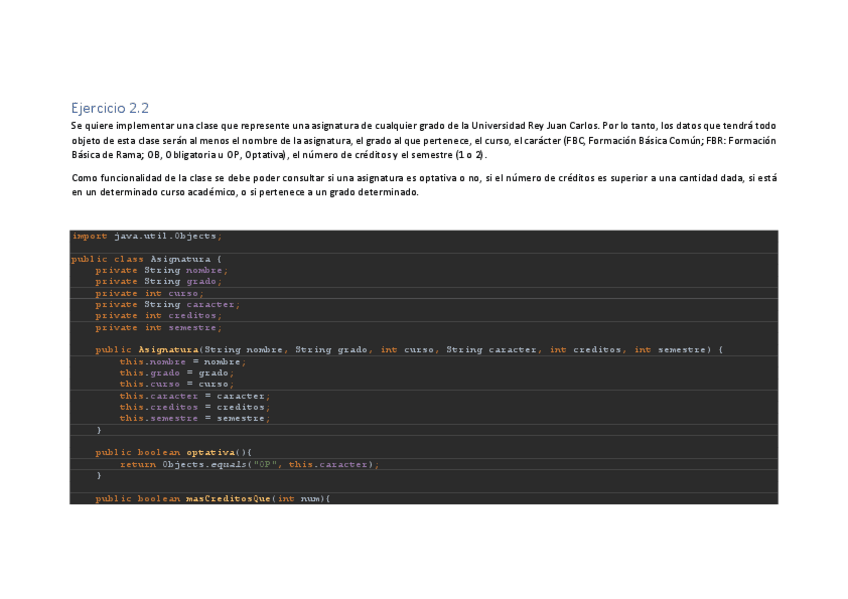Click the "private int semestre;" field line
Screen dimensions: 848x599
(x=158, y=327)
